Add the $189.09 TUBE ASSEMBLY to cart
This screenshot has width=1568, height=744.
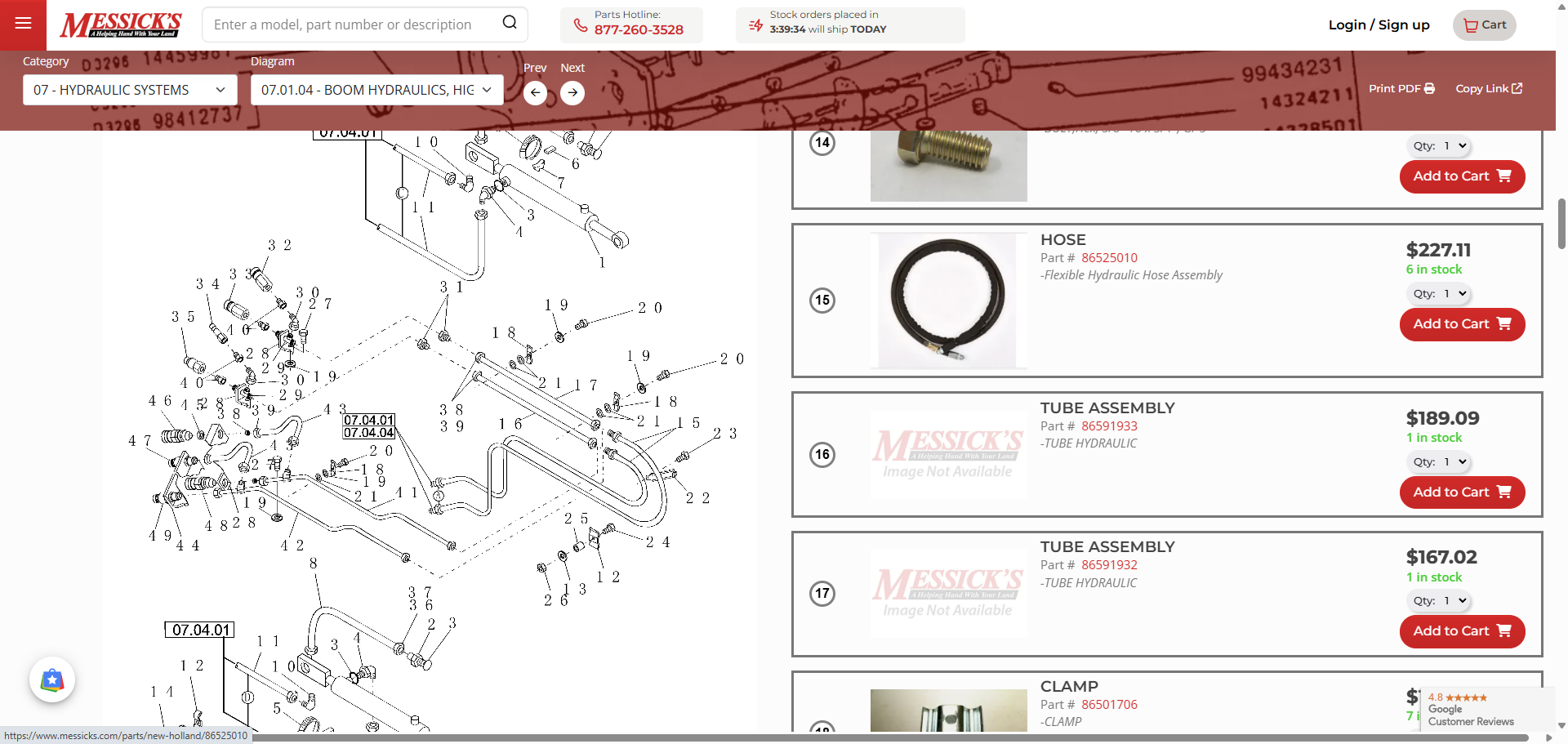[1462, 492]
